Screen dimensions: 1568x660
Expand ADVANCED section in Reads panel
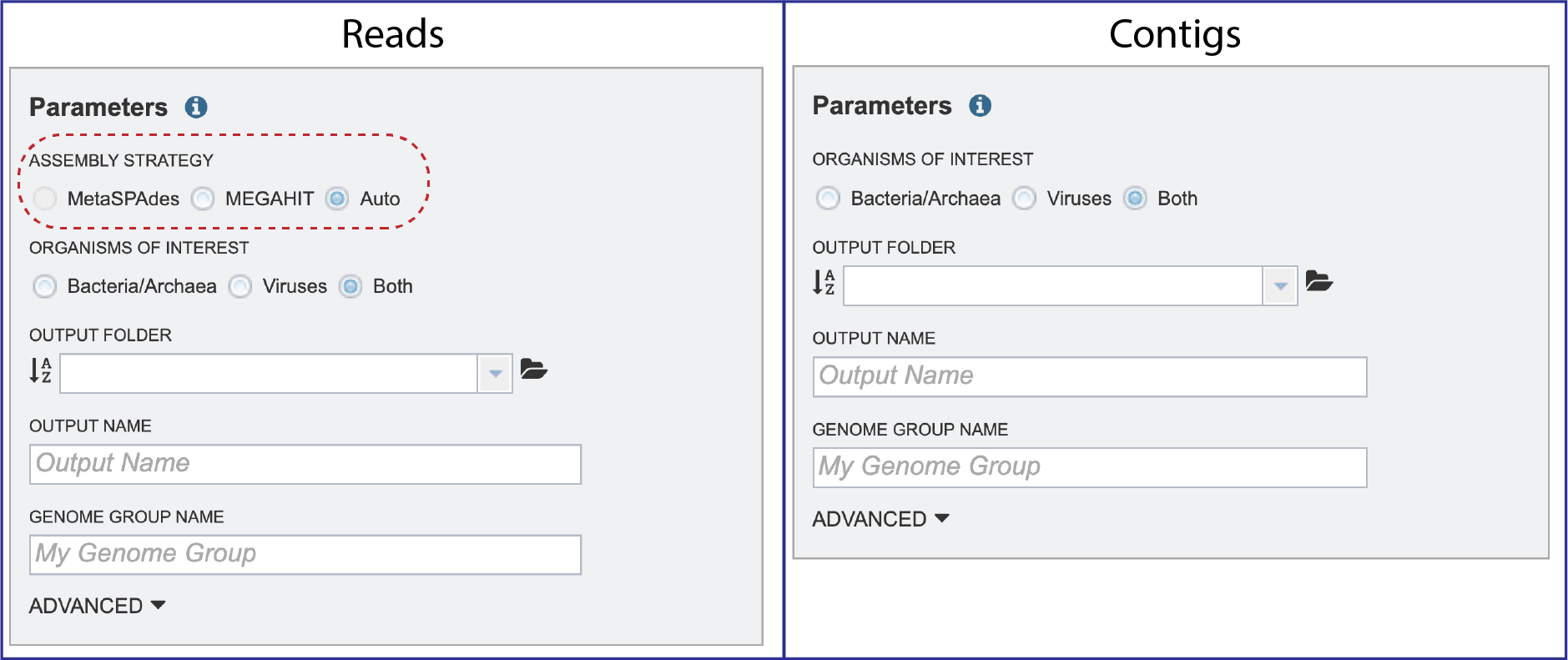(97, 606)
